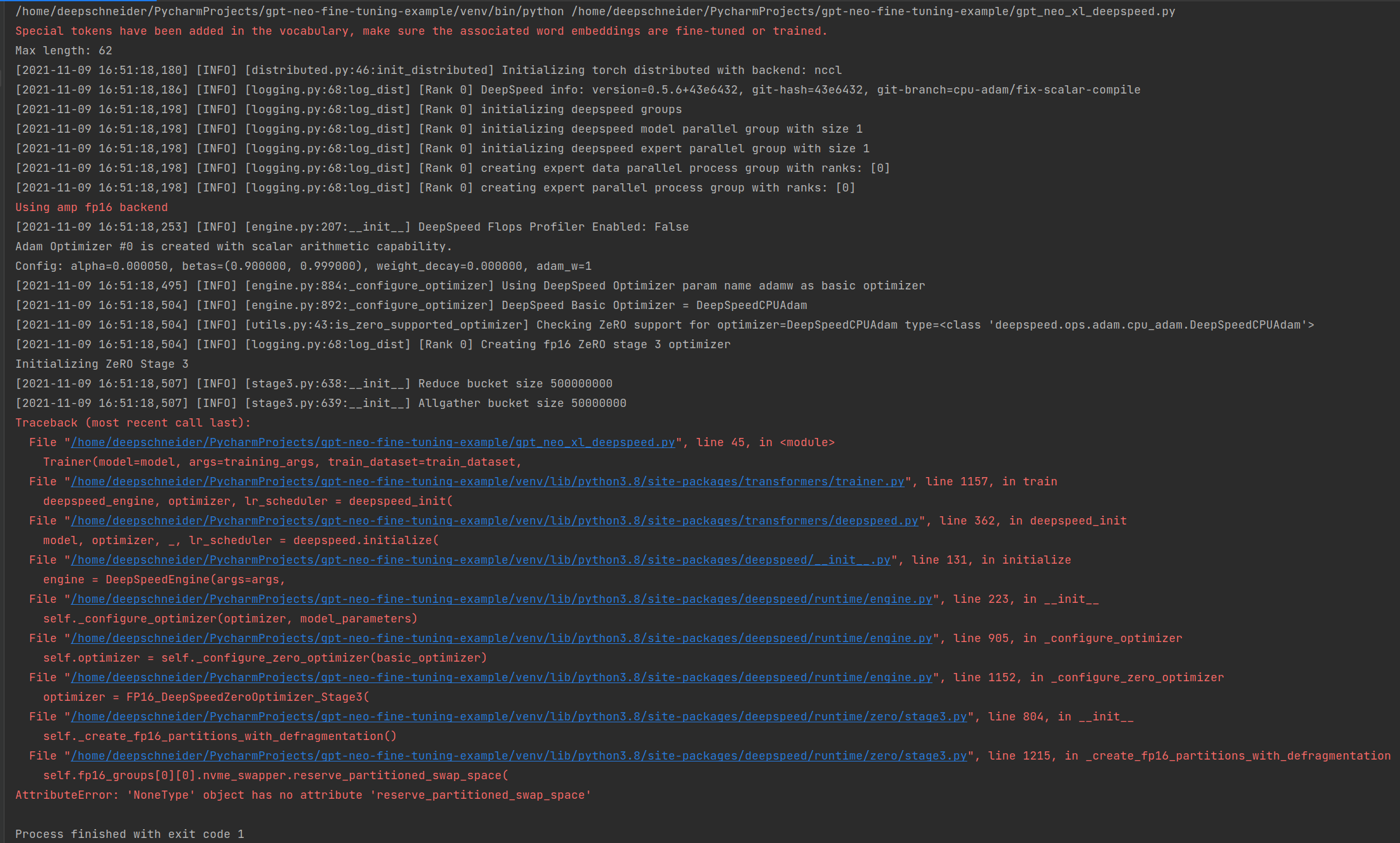Click the 'Using amp fp16 backend' line
Screen dimensions: 1400x843
point(92,207)
